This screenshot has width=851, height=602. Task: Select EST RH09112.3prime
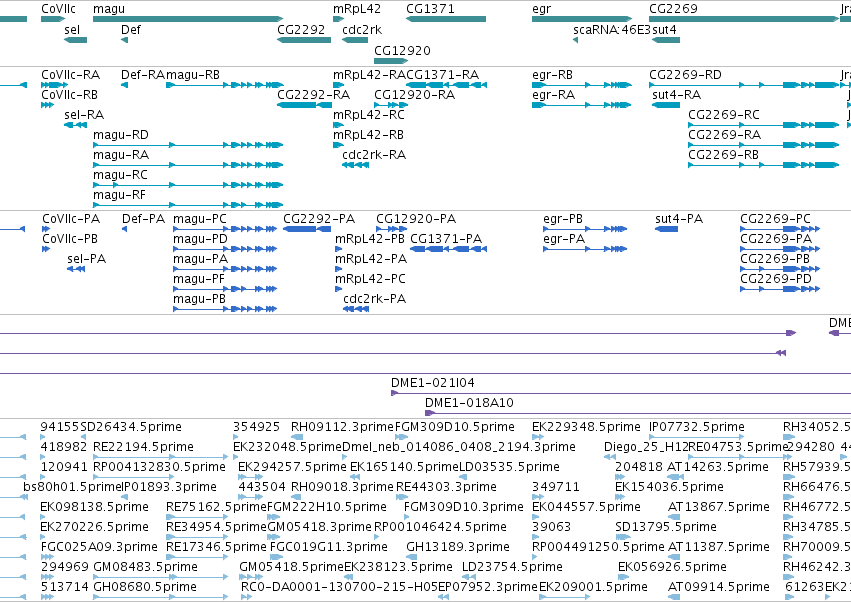[x=342, y=427]
